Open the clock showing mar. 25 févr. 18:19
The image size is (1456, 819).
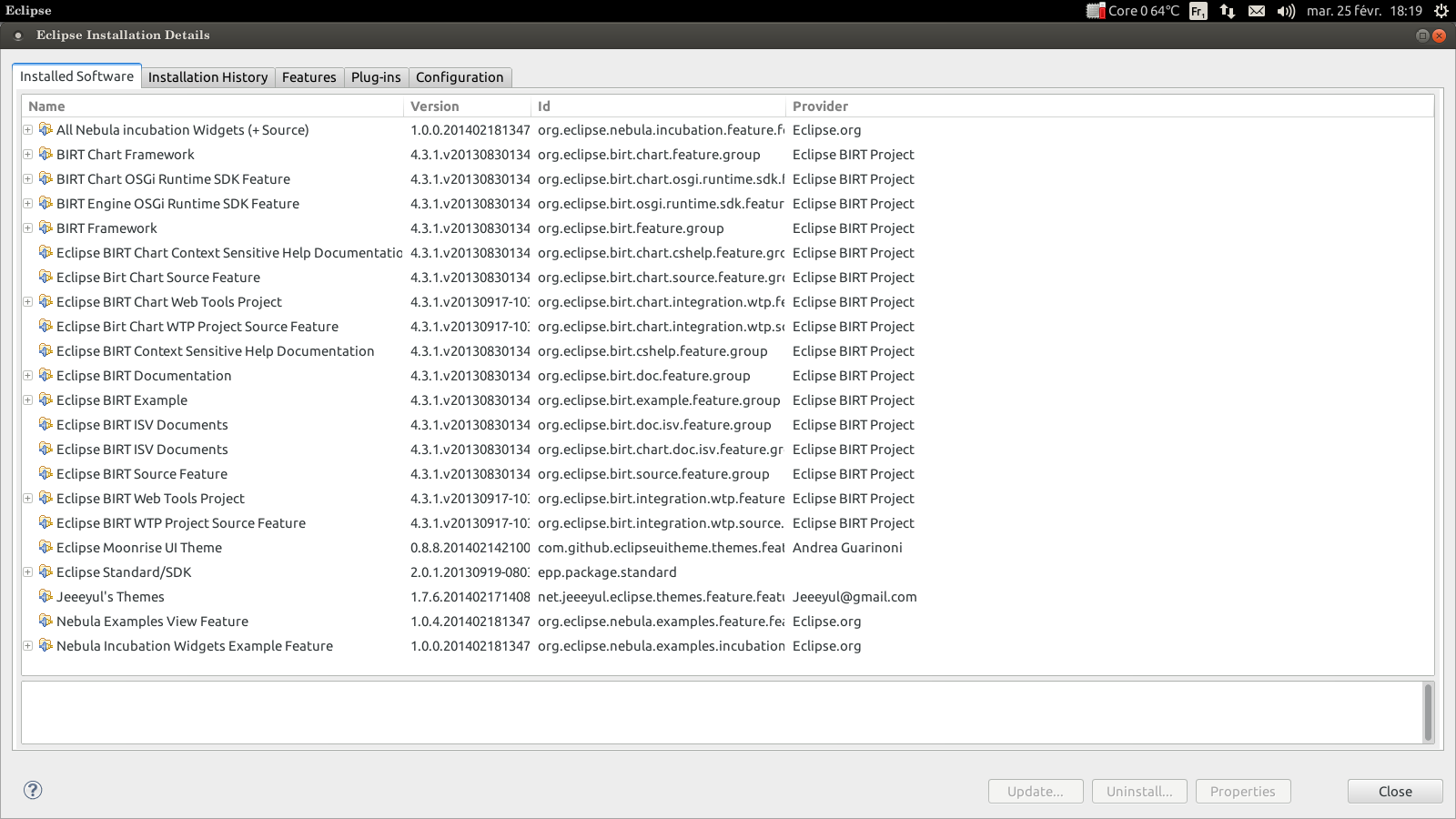tap(1364, 11)
